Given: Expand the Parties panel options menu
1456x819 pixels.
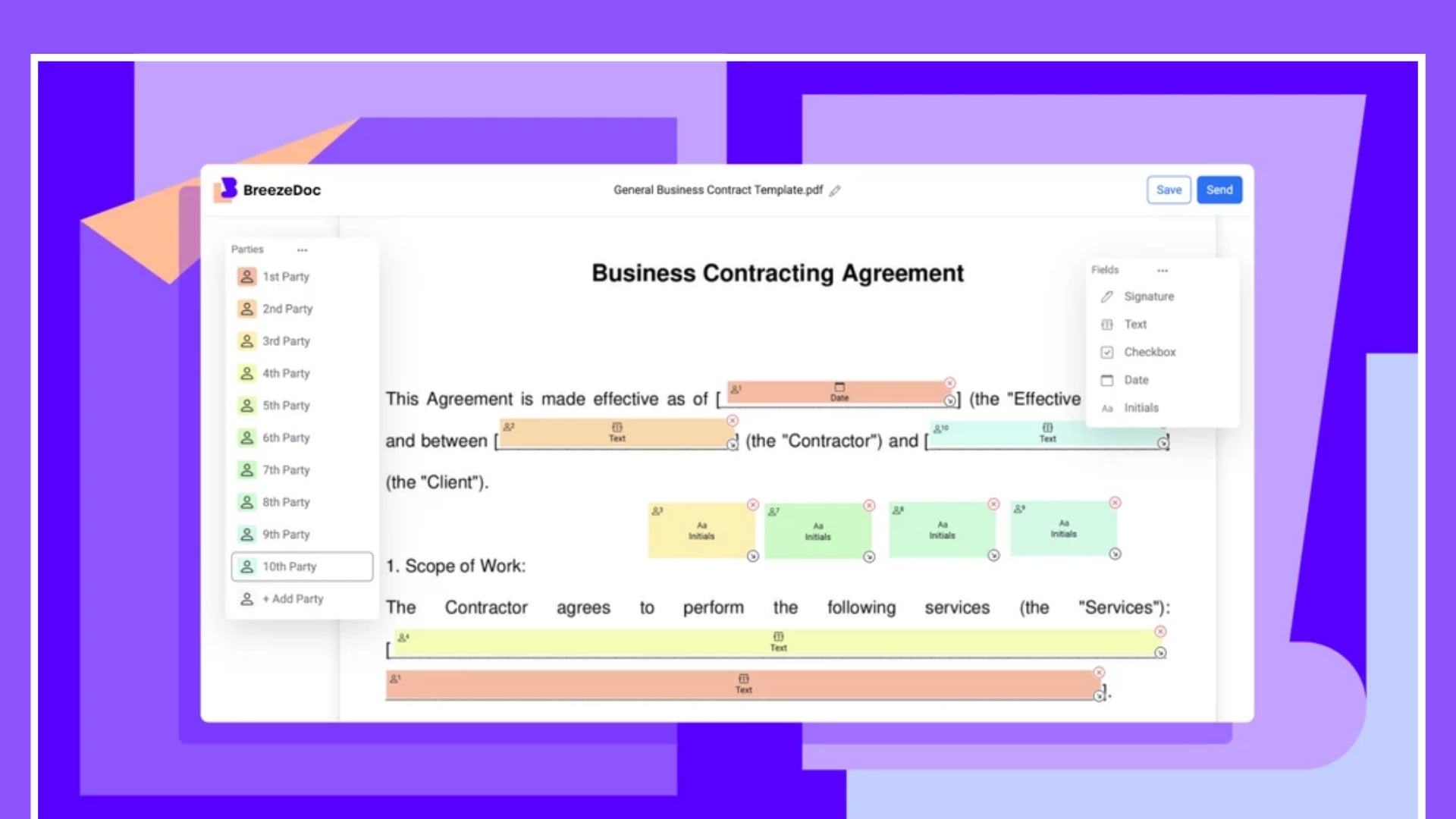Looking at the screenshot, I should pos(302,249).
